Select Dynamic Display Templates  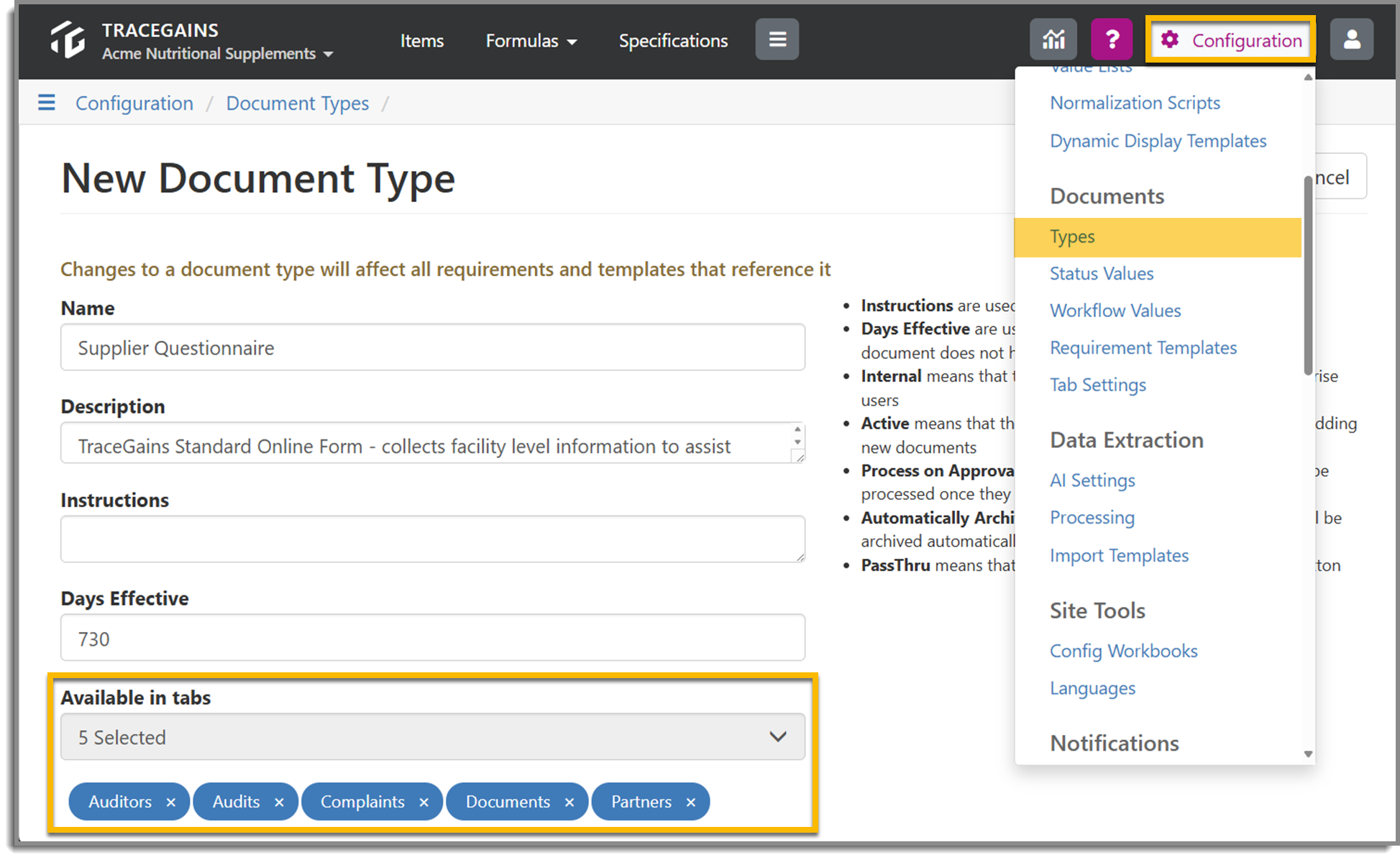(1158, 141)
